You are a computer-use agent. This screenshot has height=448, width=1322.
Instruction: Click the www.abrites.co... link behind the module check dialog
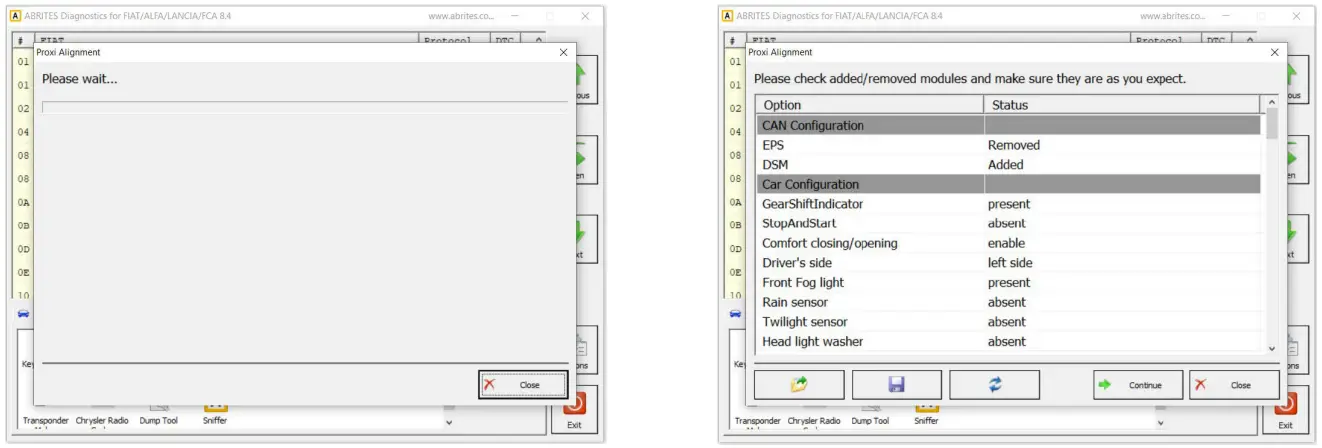(1171, 16)
